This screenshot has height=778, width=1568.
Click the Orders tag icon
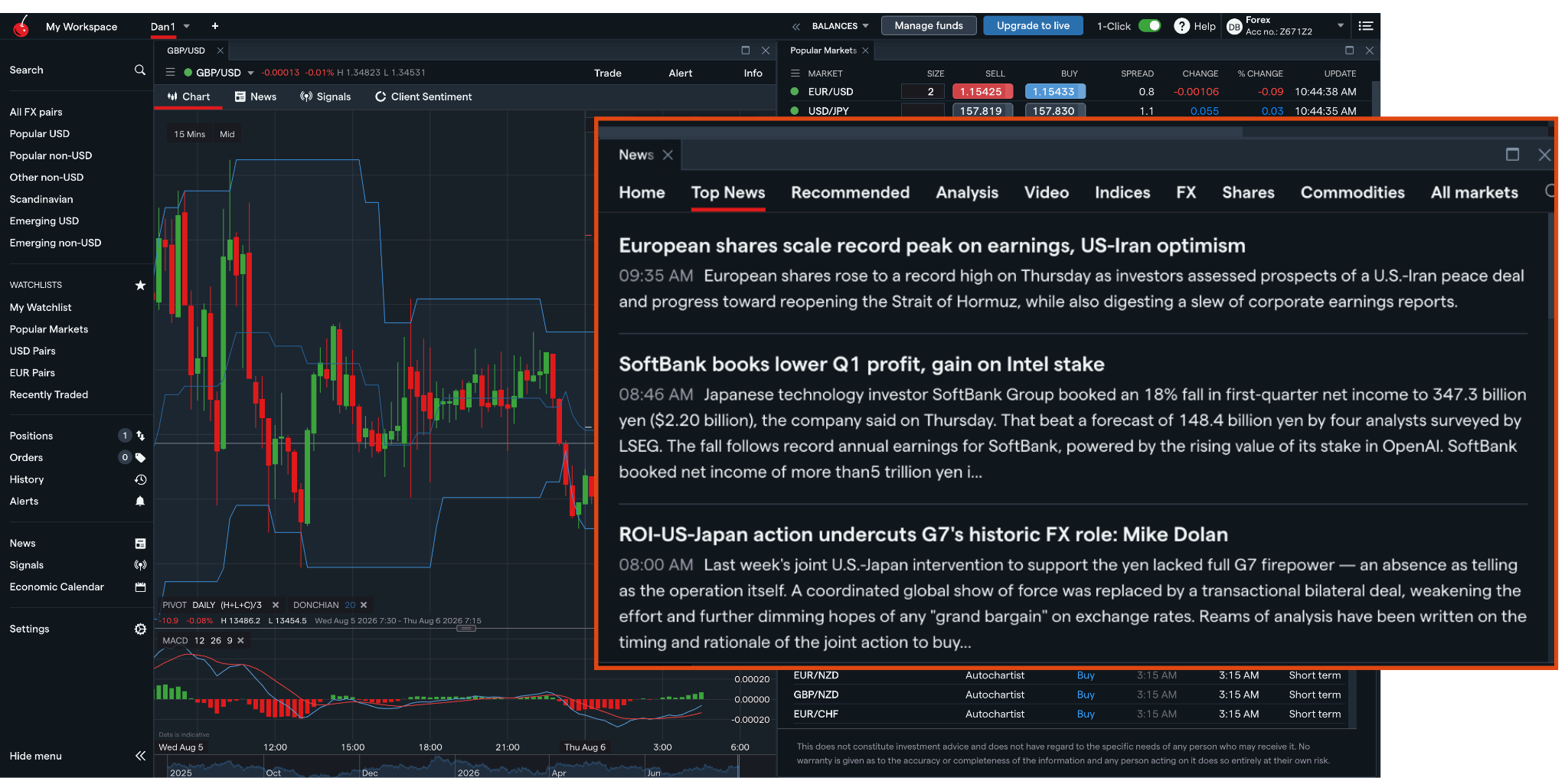click(140, 457)
